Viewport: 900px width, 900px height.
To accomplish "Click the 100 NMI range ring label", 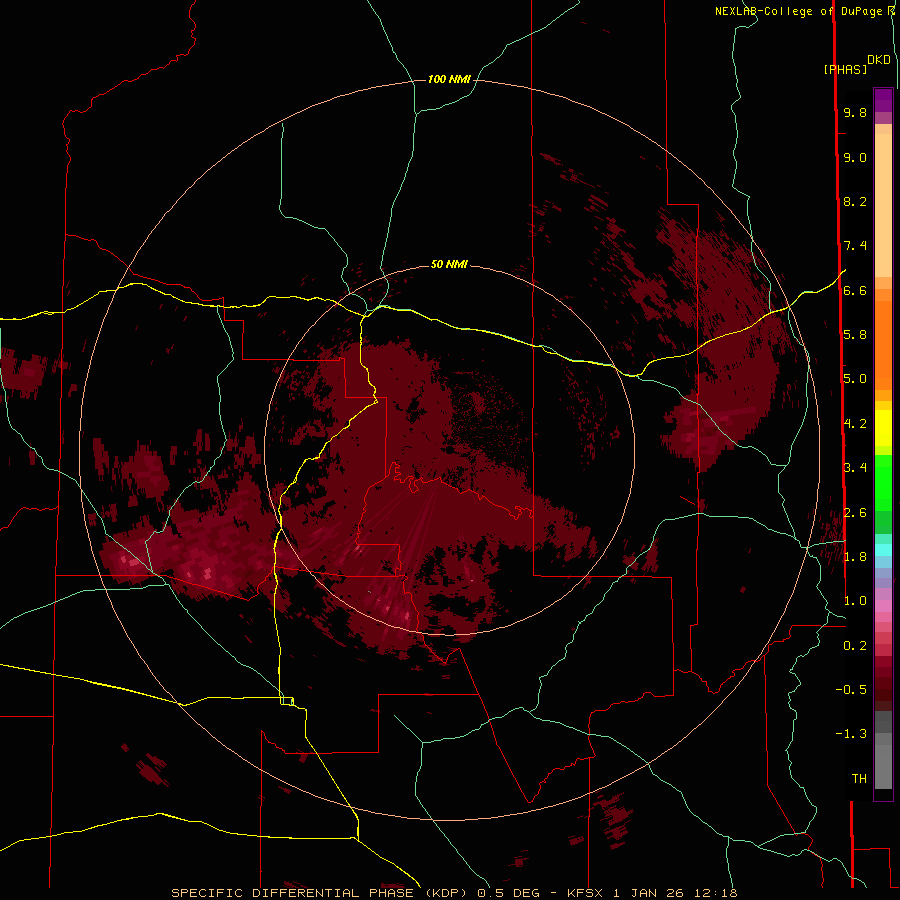I will 449,79.
